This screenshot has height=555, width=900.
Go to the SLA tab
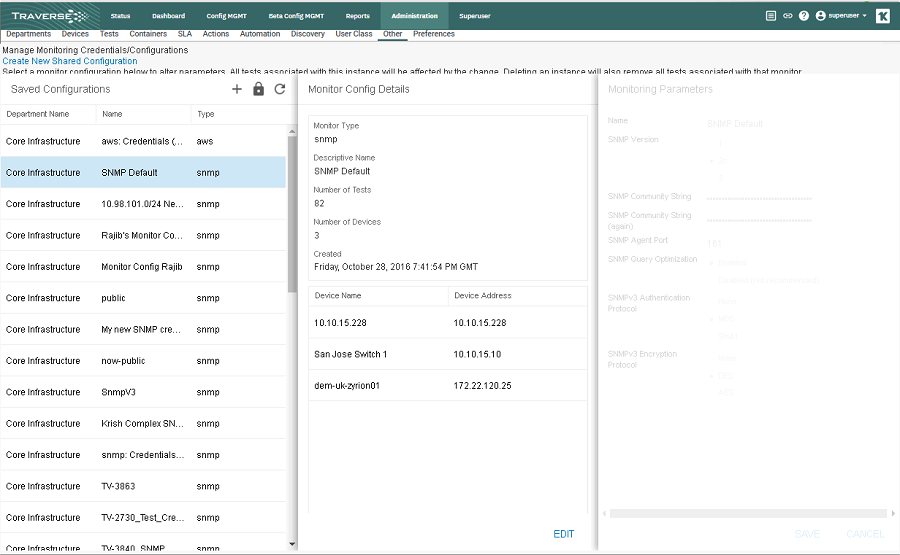[185, 34]
